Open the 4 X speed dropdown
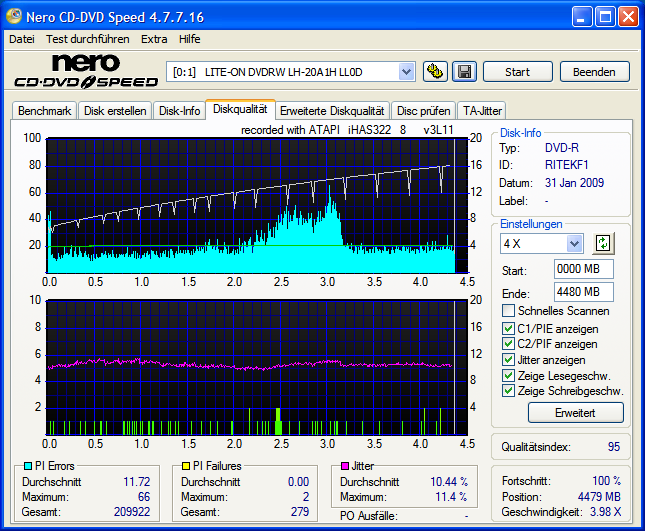645x531 pixels. click(574, 243)
